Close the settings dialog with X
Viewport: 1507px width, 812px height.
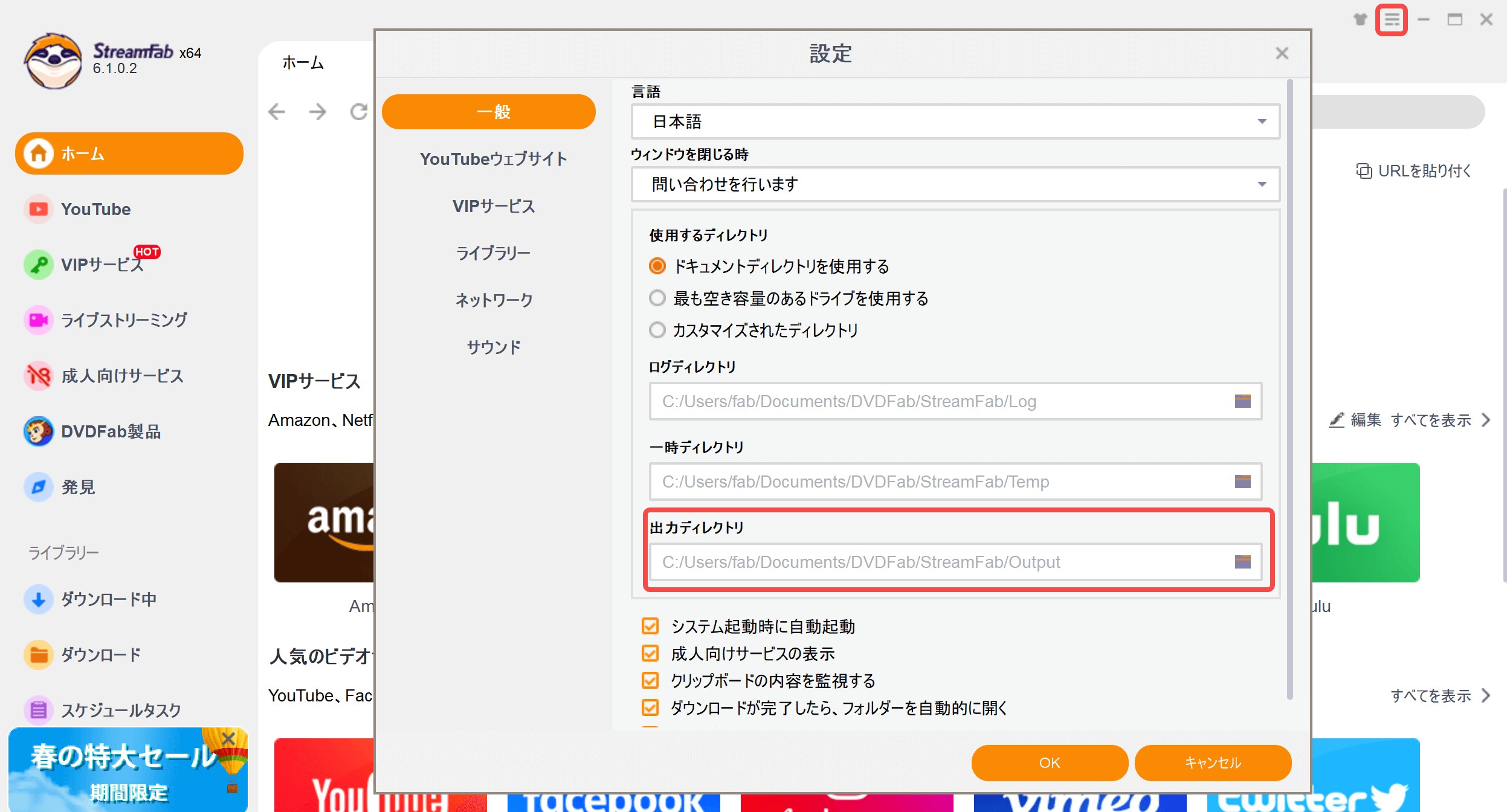click(x=1282, y=53)
